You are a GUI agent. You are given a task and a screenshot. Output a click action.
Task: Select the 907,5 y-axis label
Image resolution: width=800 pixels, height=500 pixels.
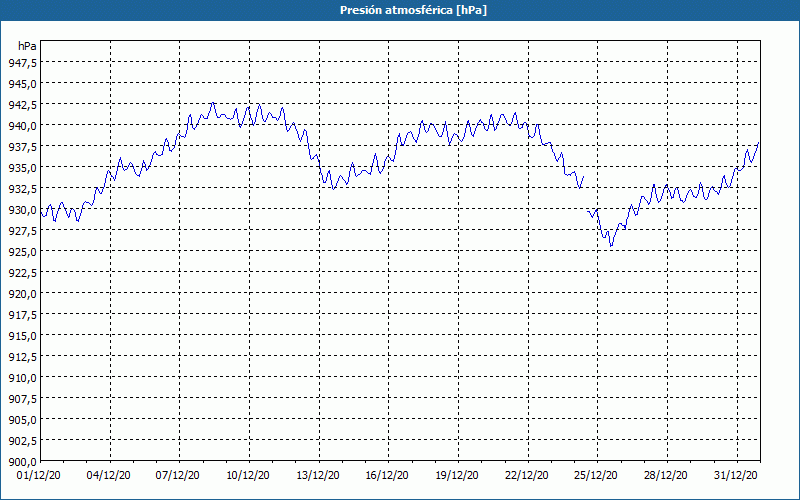(22, 398)
